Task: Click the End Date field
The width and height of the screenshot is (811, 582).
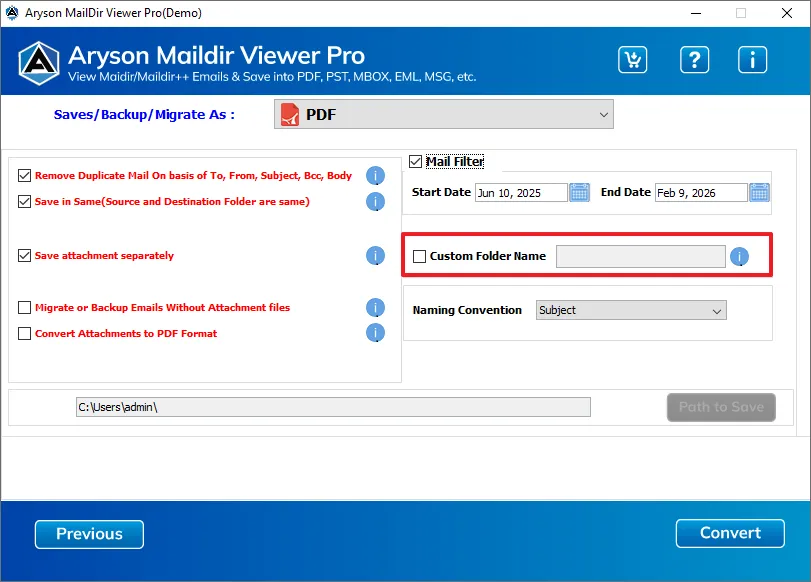Action: [x=701, y=192]
